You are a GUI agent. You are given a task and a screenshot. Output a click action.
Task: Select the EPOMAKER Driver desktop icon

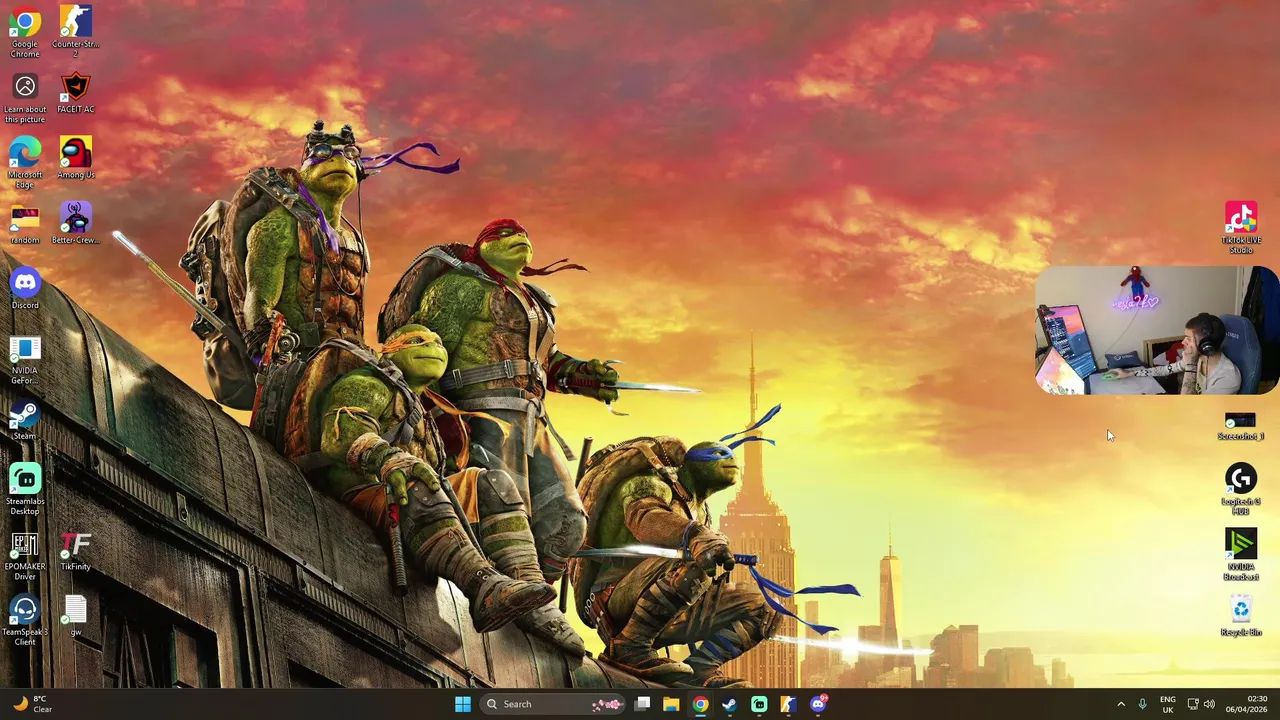tap(25, 556)
